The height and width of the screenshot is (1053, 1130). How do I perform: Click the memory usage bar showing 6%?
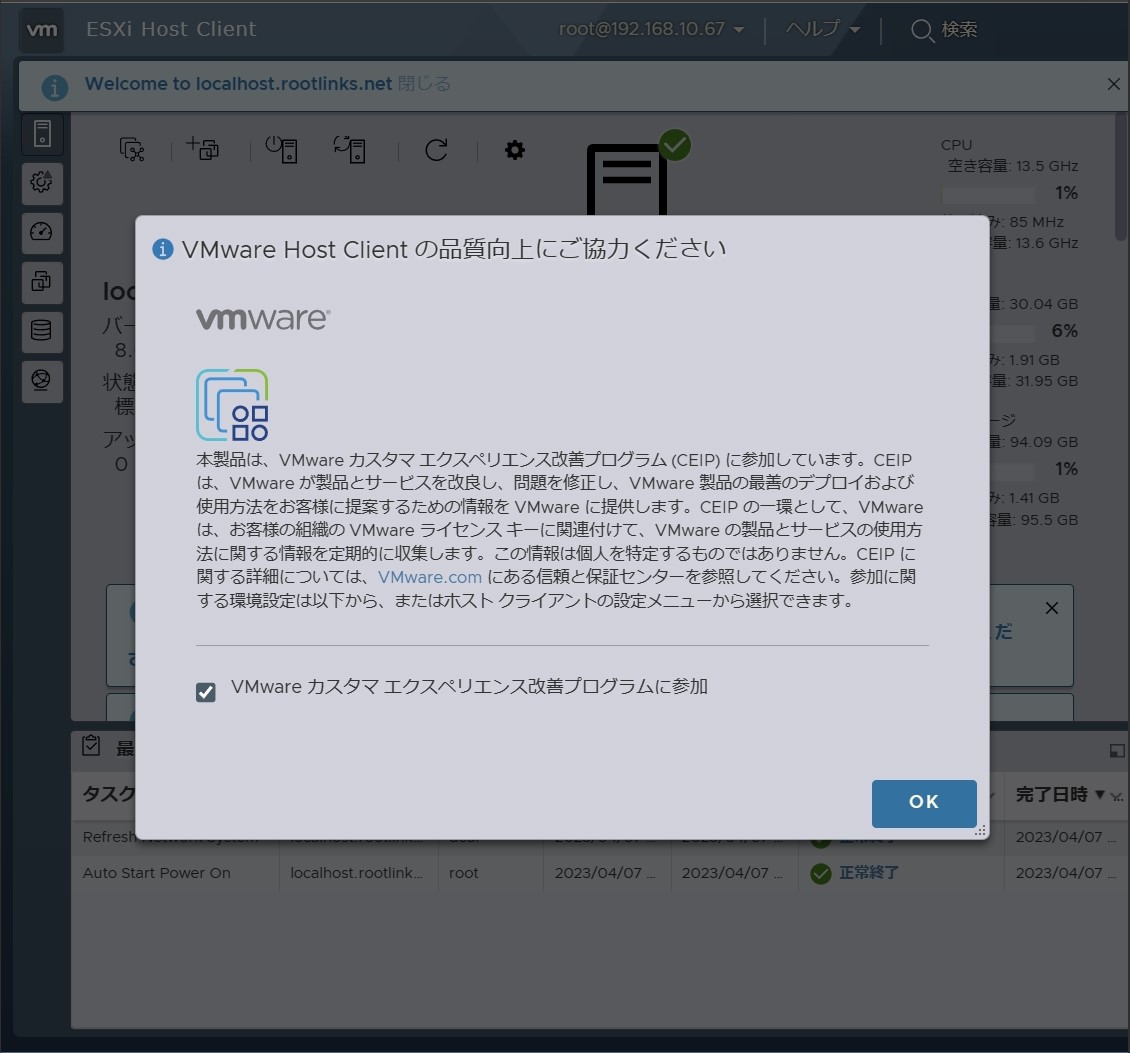[x=1012, y=332]
